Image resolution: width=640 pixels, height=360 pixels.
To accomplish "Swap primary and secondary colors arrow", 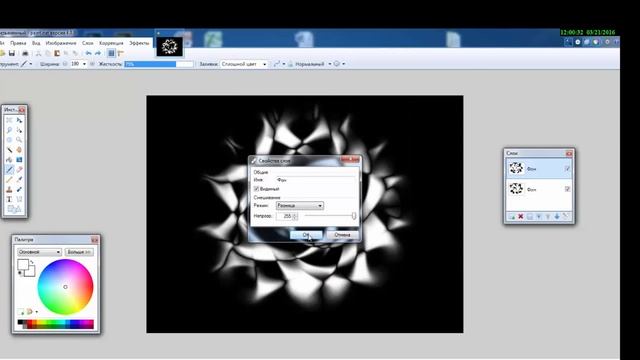I will point(32,262).
